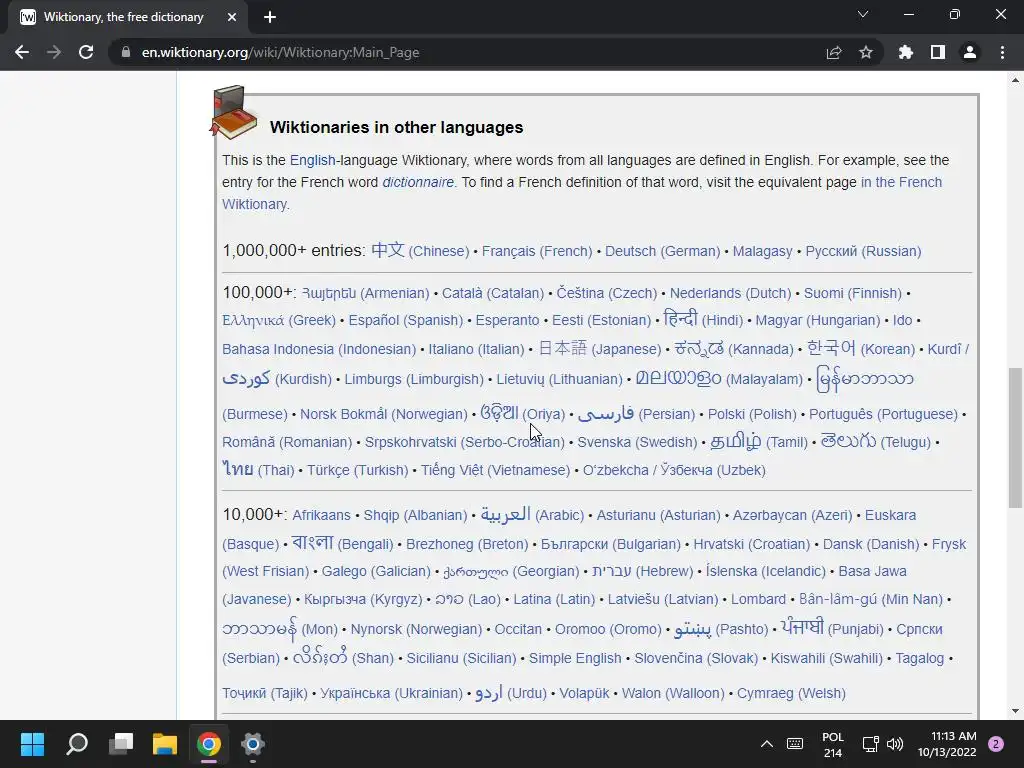The image size is (1024, 768).
Task: Open the Deutsch (German) Wiktionary
Action: tap(662, 251)
